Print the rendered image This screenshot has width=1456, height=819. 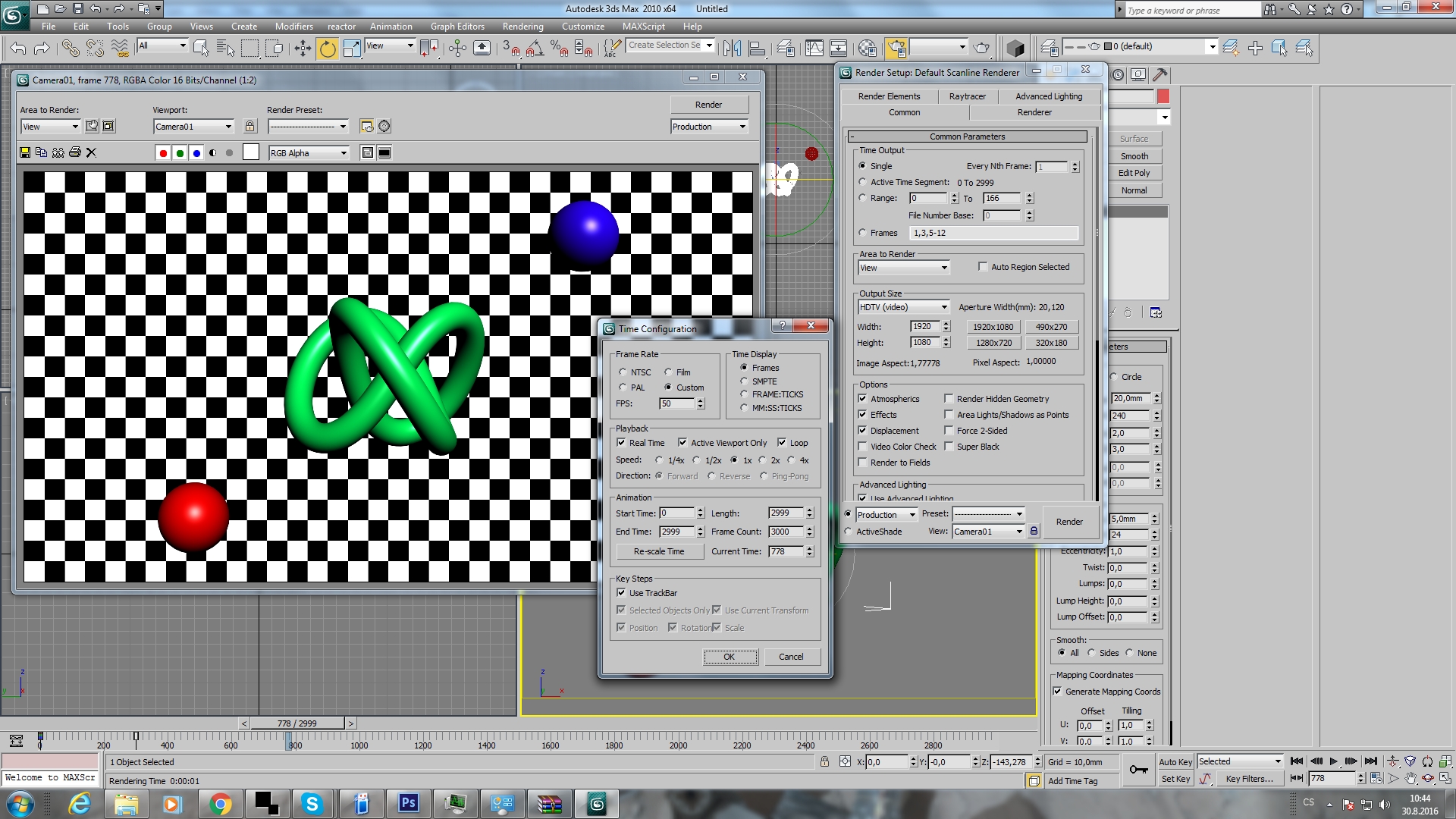(75, 152)
